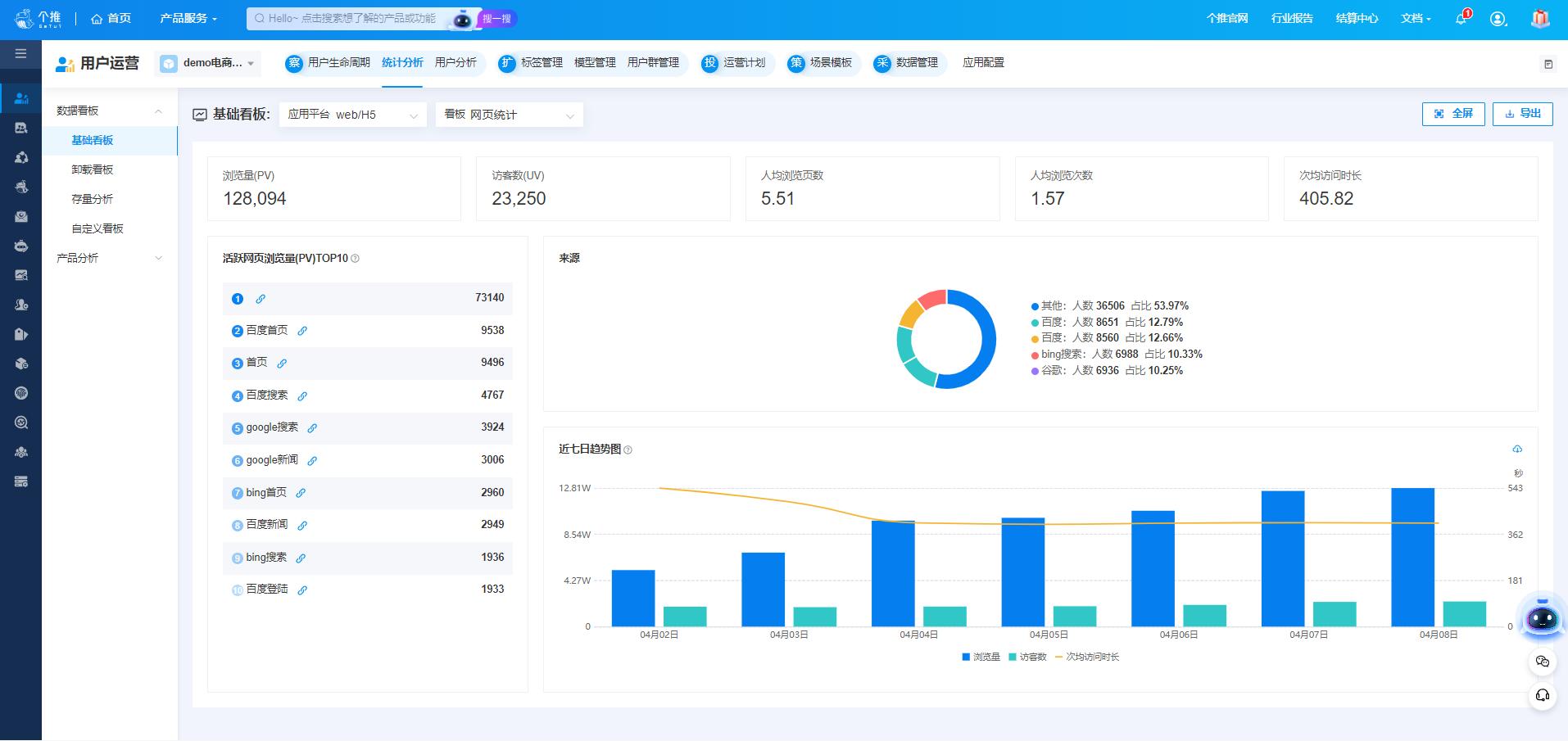1568x741 pixels.
Task: Switch to 统计分析 tab
Action: pyautogui.click(x=402, y=62)
